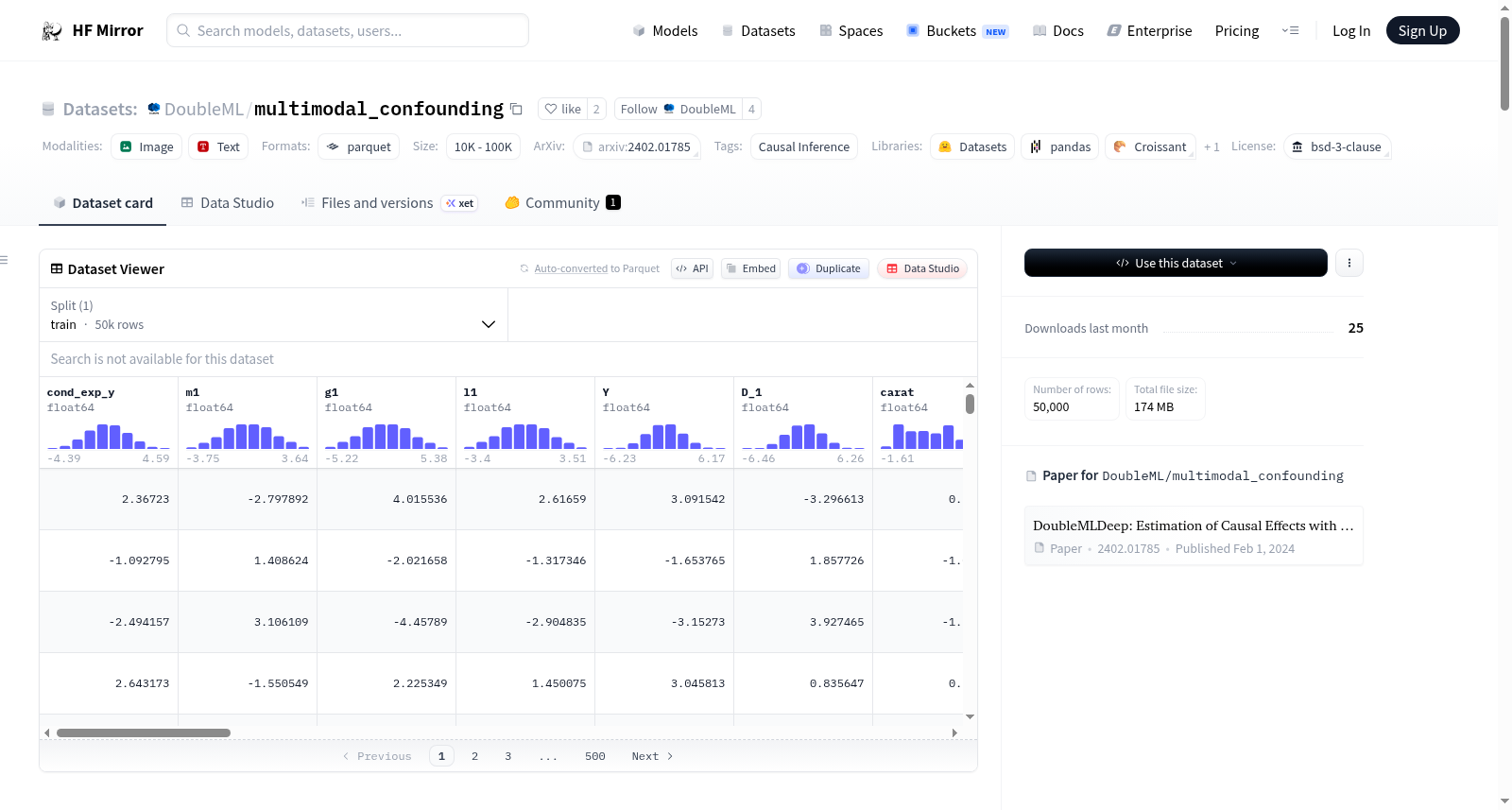Switch to the Data Studio tab
The image size is (1512, 810).
tap(228, 202)
